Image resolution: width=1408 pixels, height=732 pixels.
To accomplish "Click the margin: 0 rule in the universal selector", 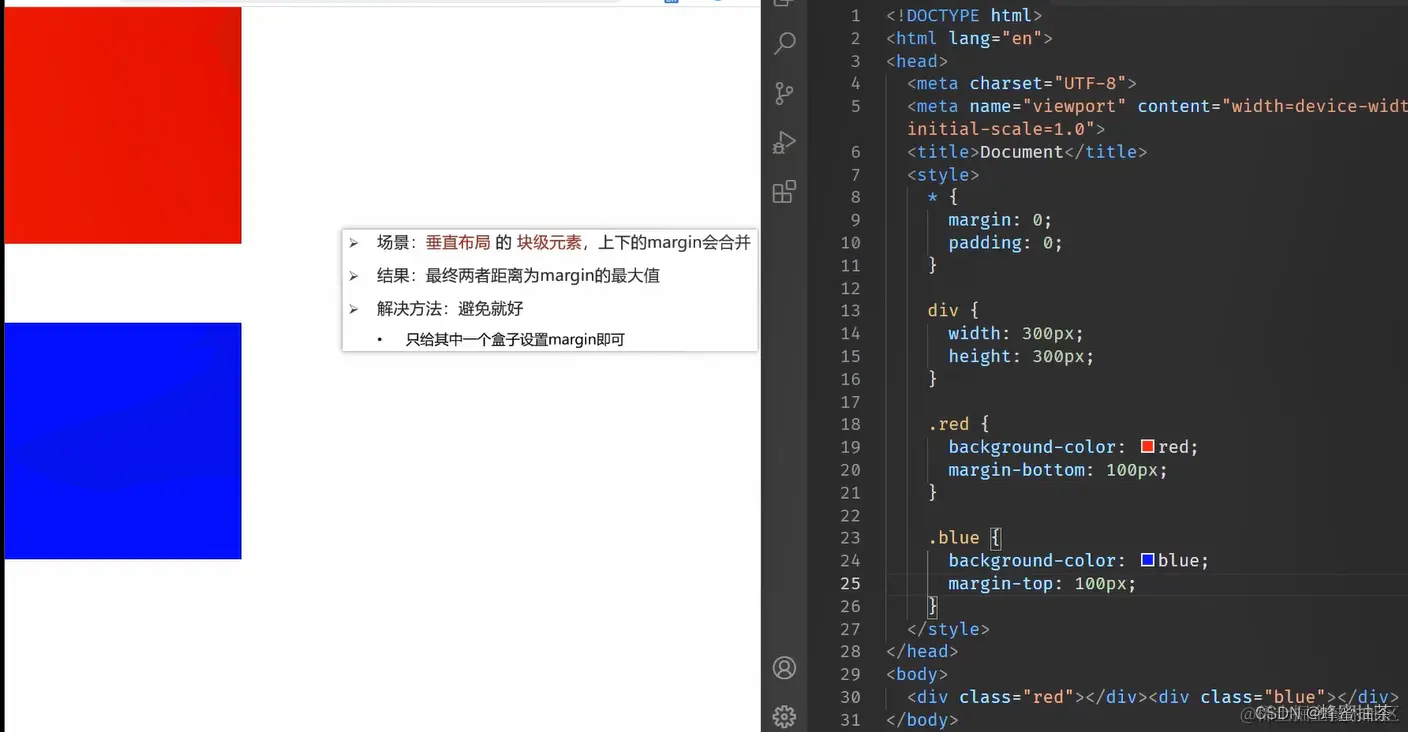I will (x=999, y=219).
